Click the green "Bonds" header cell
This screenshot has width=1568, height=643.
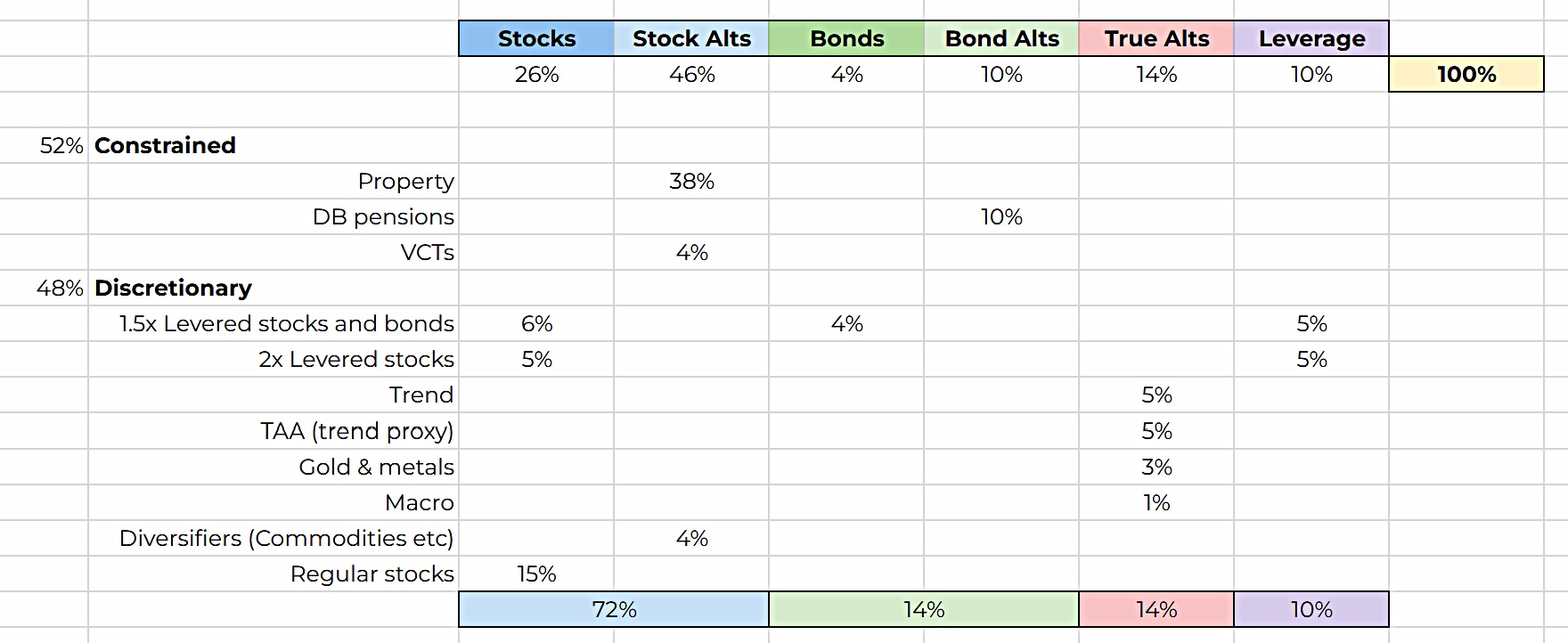coord(846,38)
